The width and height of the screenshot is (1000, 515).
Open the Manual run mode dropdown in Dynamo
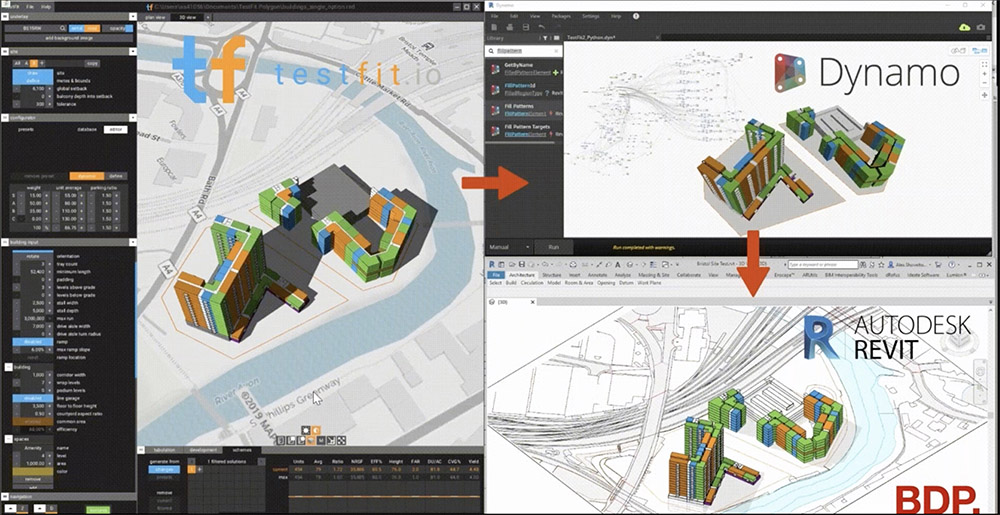[x=509, y=247]
